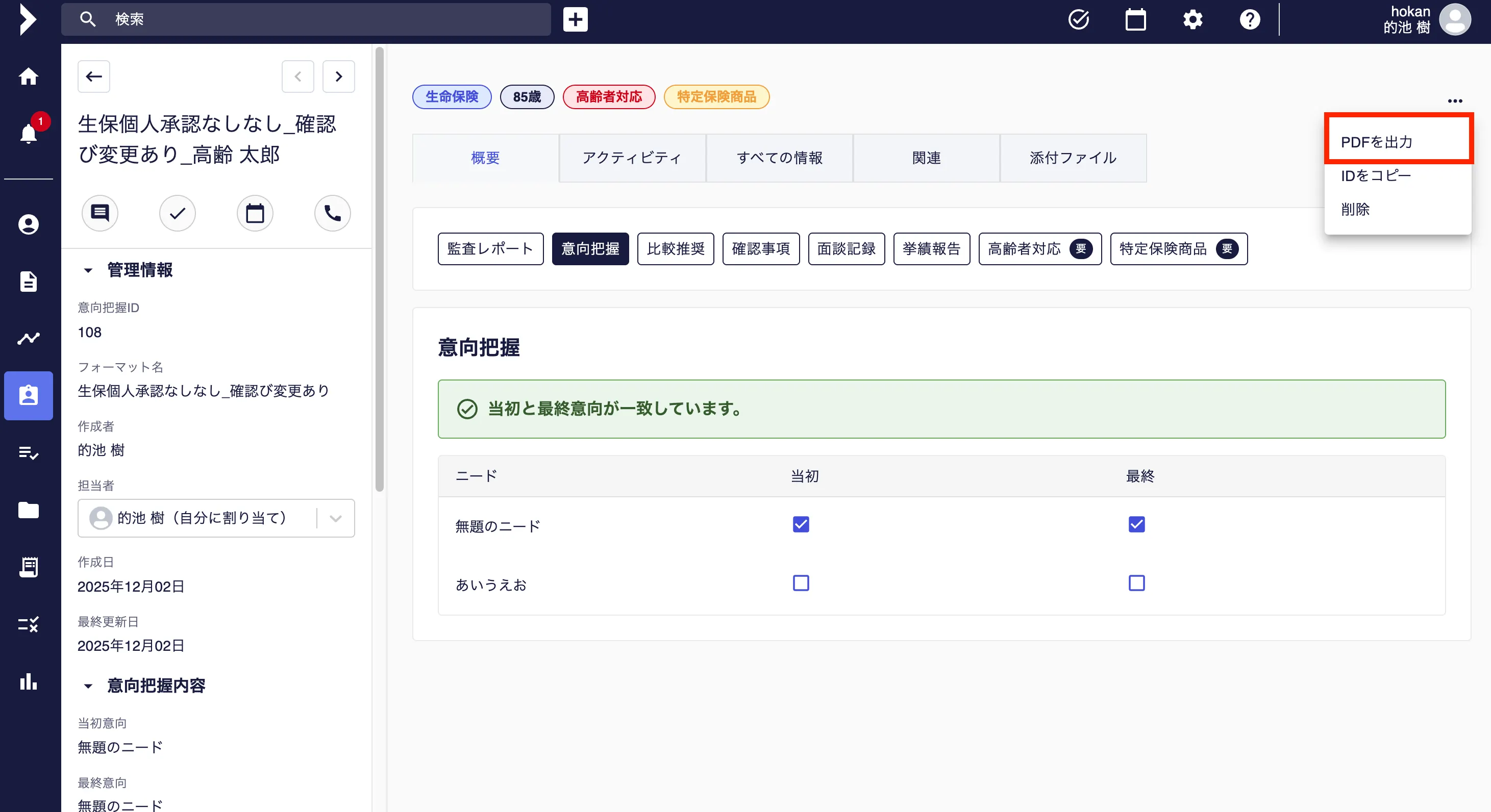Open the settings gear in top bar

[1192, 20]
